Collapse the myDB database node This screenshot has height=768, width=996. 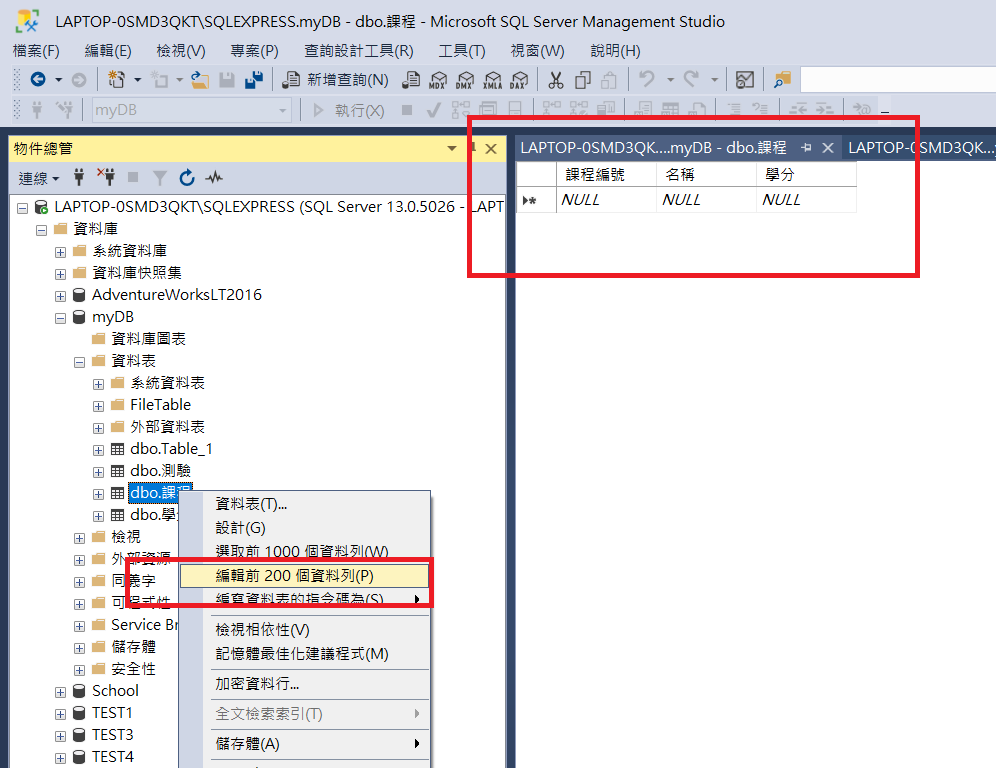point(60,319)
